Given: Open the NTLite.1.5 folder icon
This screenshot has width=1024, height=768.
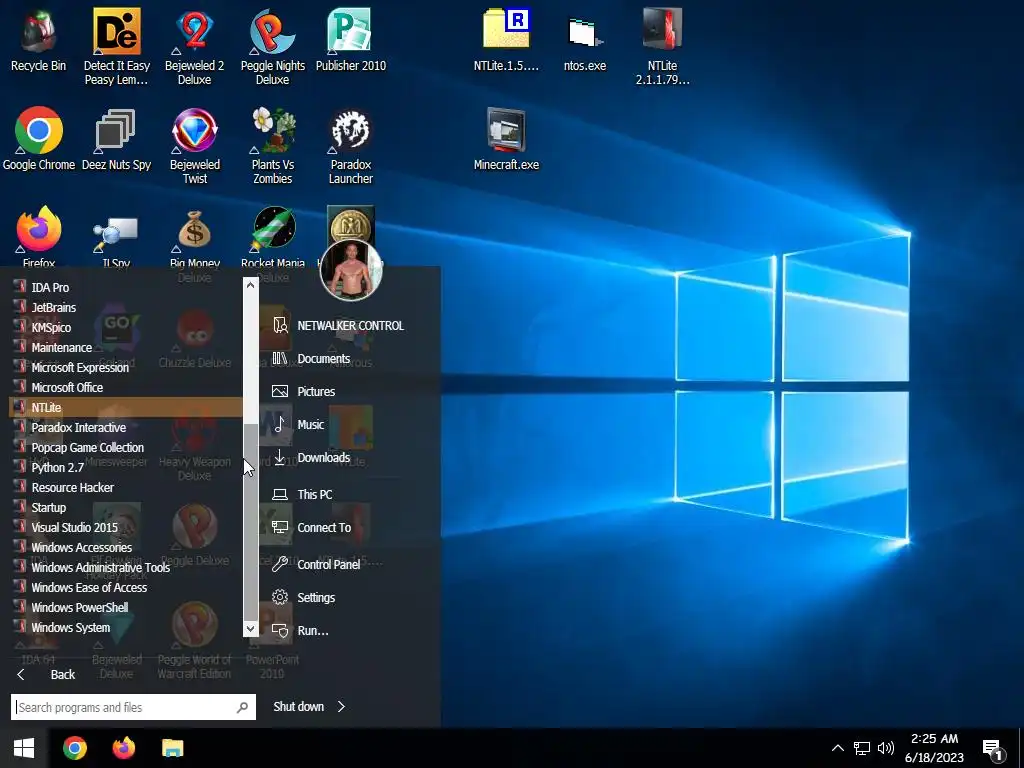Looking at the screenshot, I should (506, 39).
